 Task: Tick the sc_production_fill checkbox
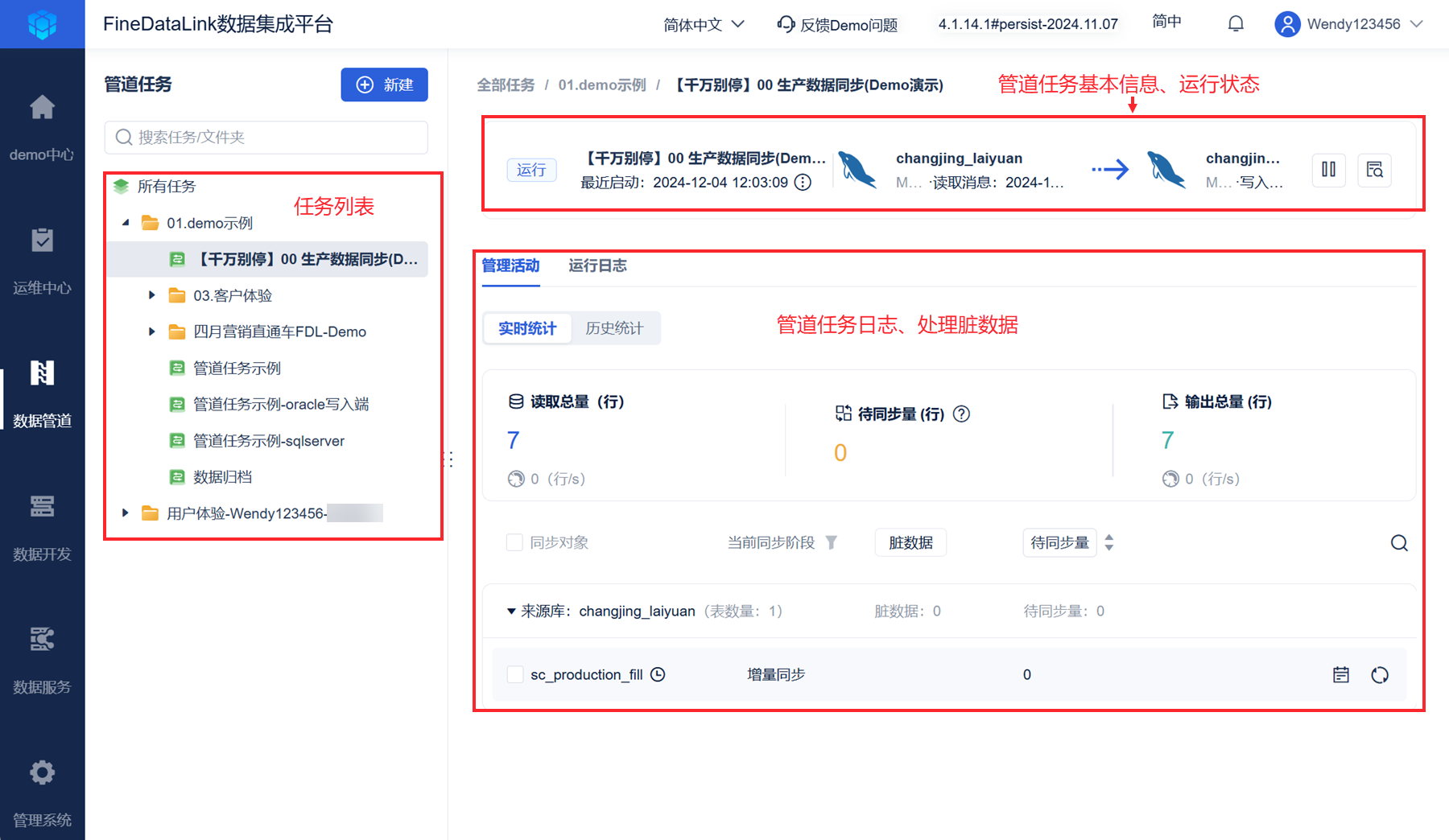[515, 674]
